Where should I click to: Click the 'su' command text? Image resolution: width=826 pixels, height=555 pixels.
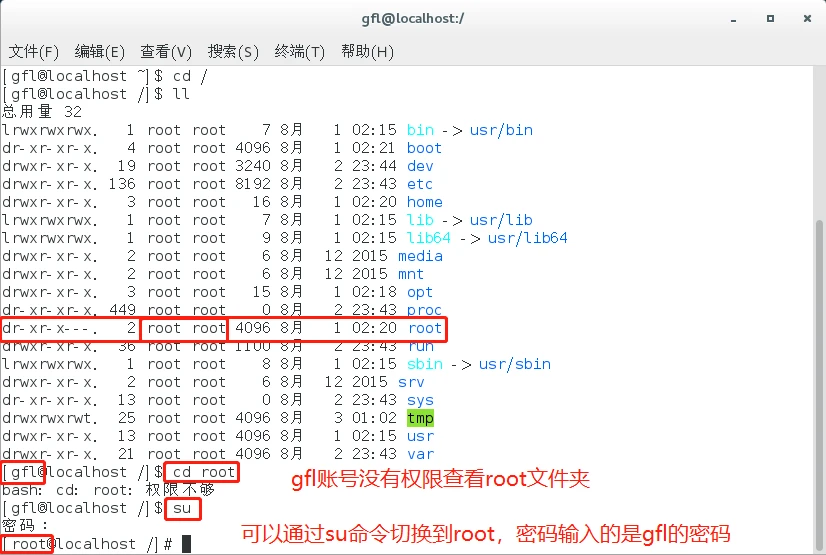pos(183,508)
